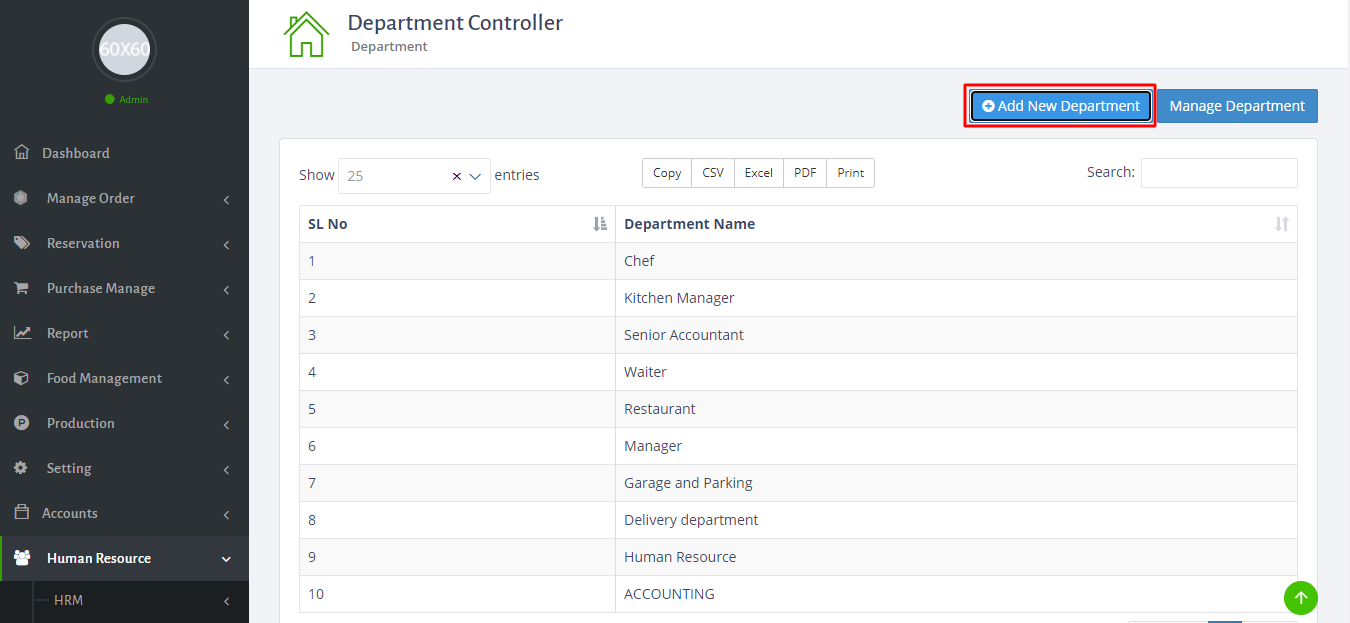Clear the entries selection with the x
Viewport: 1350px width, 623px height.
click(457, 176)
